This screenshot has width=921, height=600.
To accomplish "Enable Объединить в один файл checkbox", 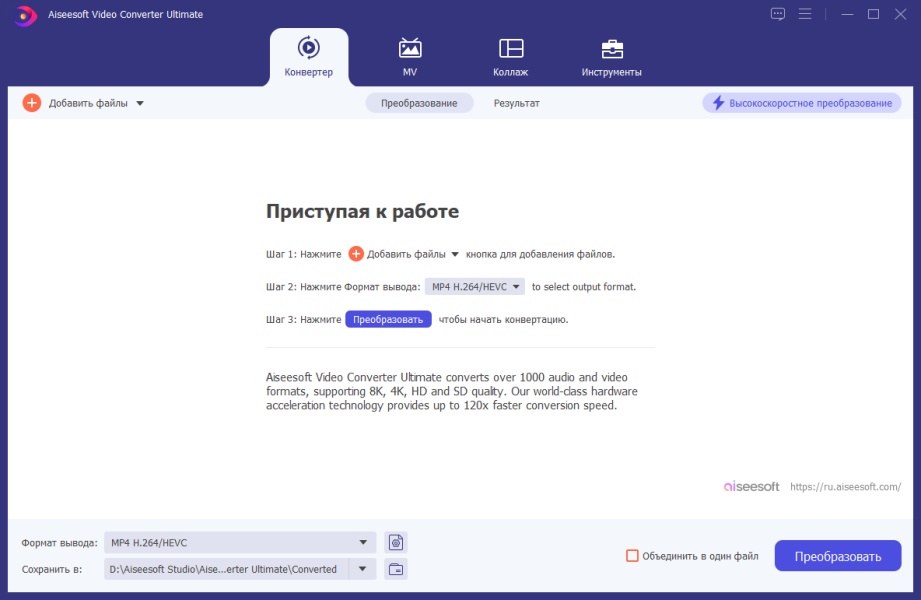I will coord(632,556).
